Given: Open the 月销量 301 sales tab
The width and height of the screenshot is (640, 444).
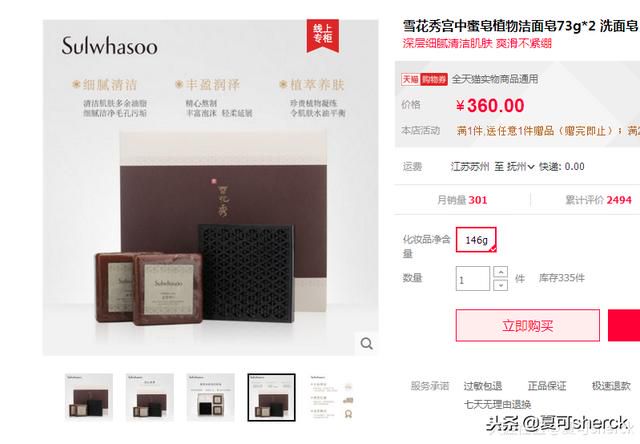Looking at the screenshot, I should tap(462, 200).
